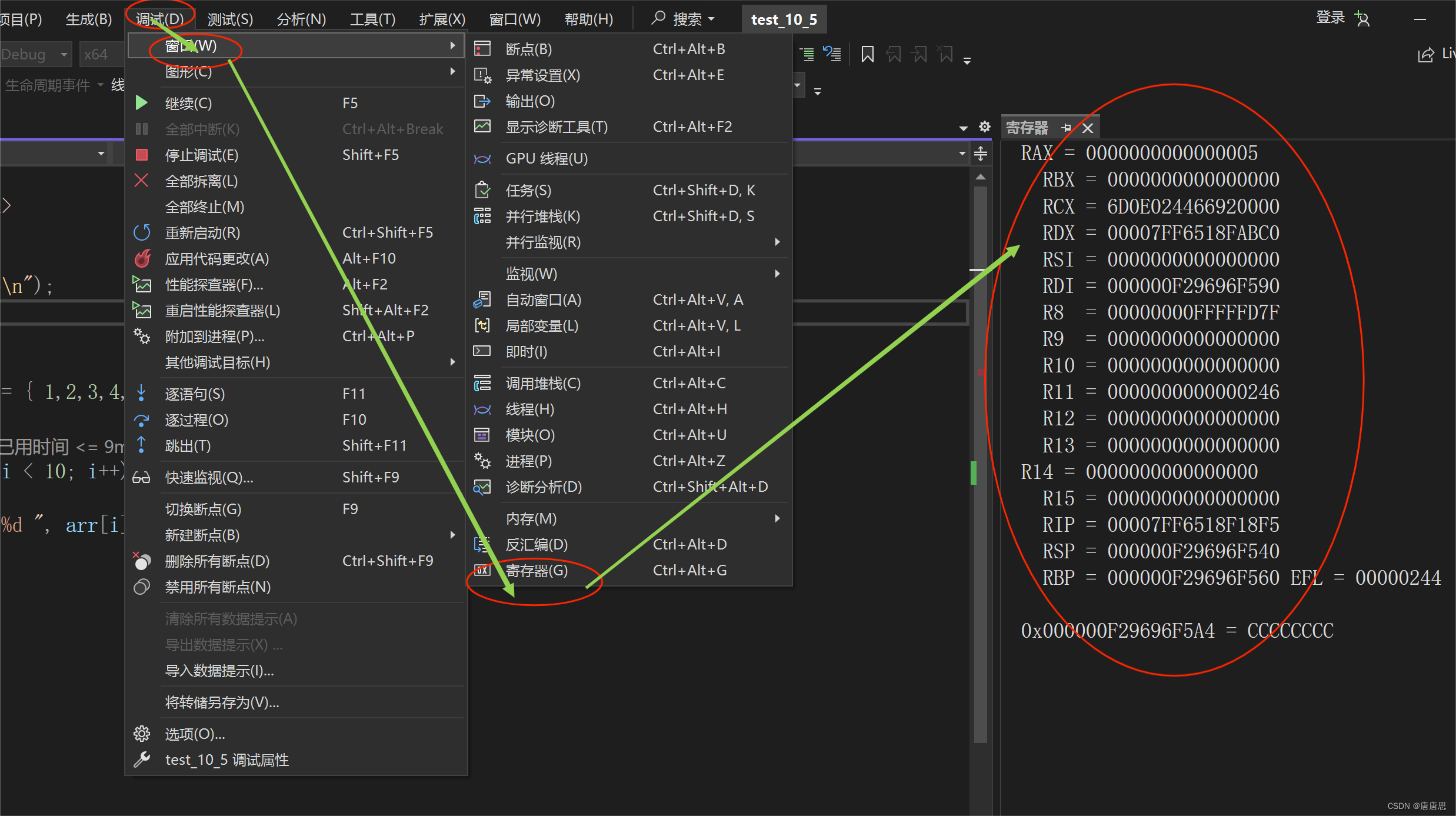Expand the 并行监视(R) submenu
The width and height of the screenshot is (1456, 816).
(x=630, y=242)
